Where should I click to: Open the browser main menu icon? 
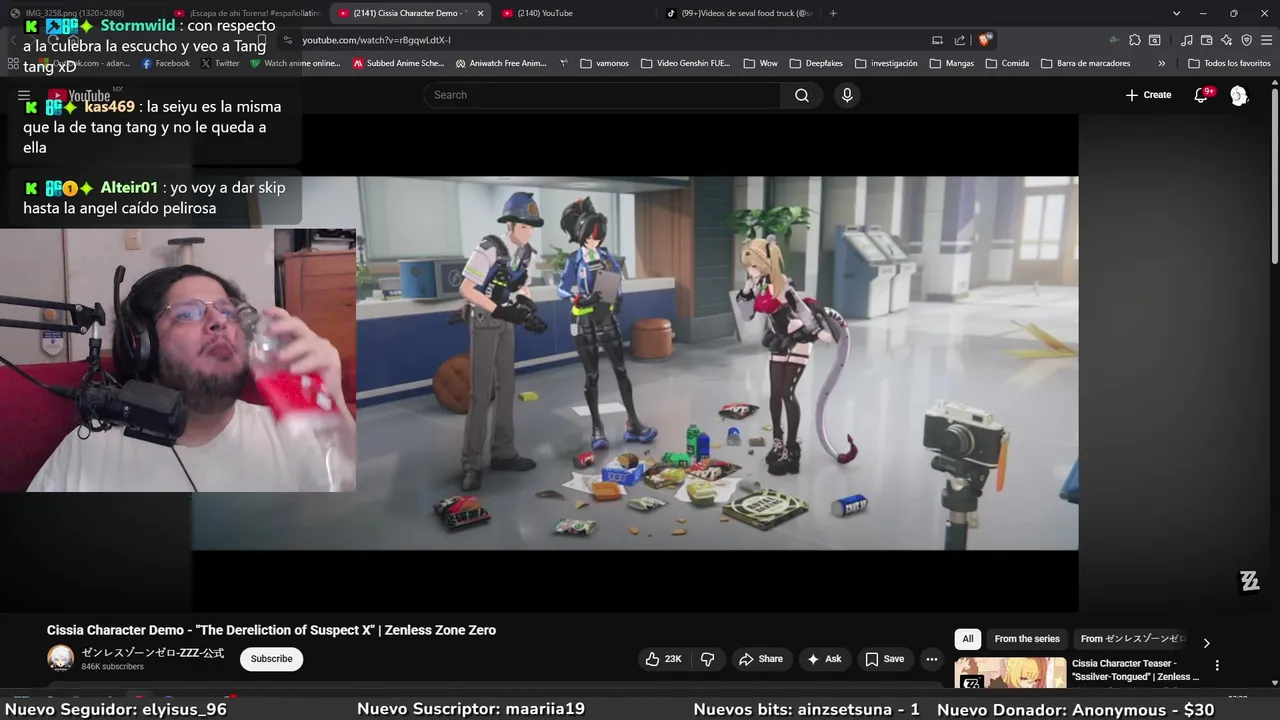click(x=1267, y=40)
